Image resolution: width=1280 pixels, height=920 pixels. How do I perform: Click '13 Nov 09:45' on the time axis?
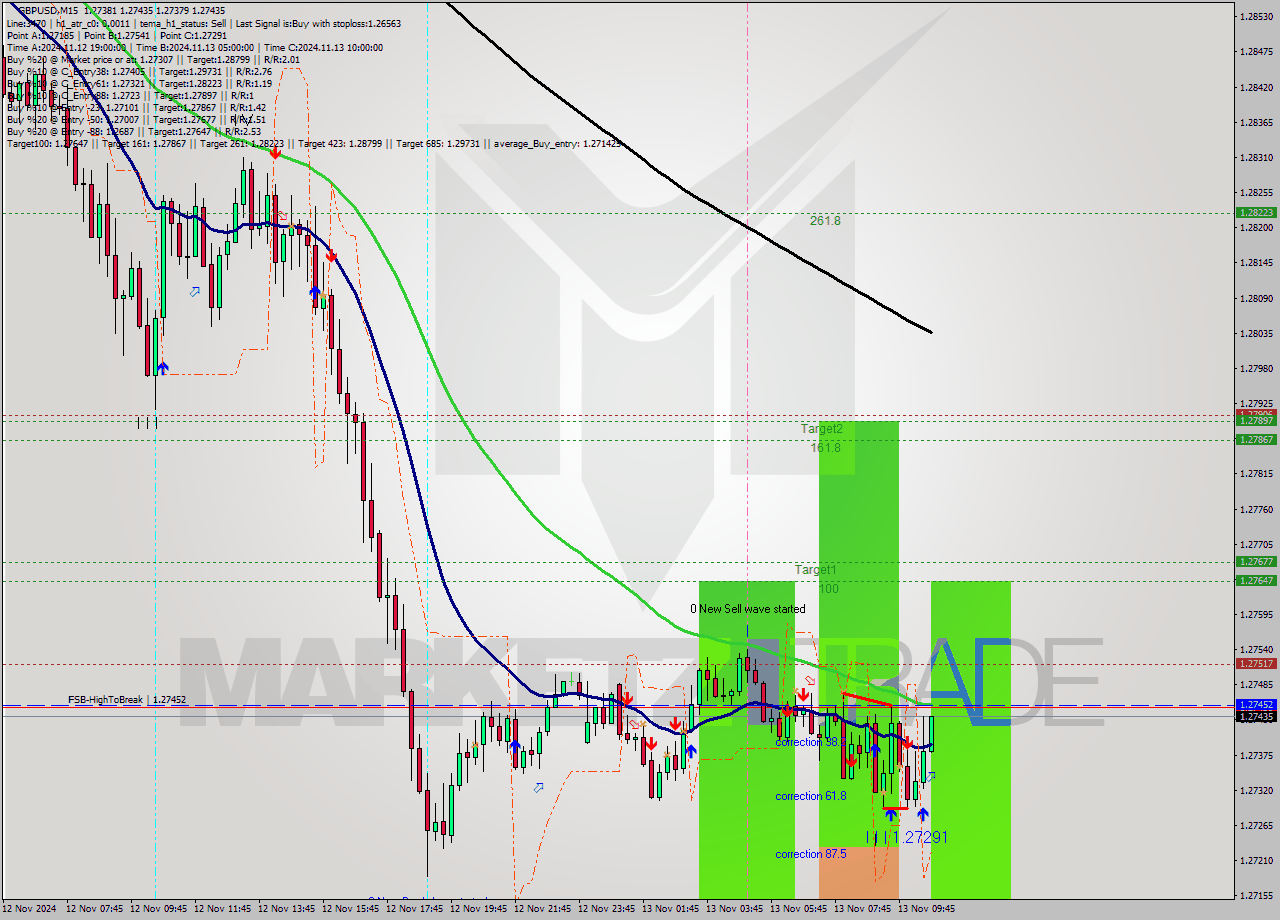tap(928, 910)
